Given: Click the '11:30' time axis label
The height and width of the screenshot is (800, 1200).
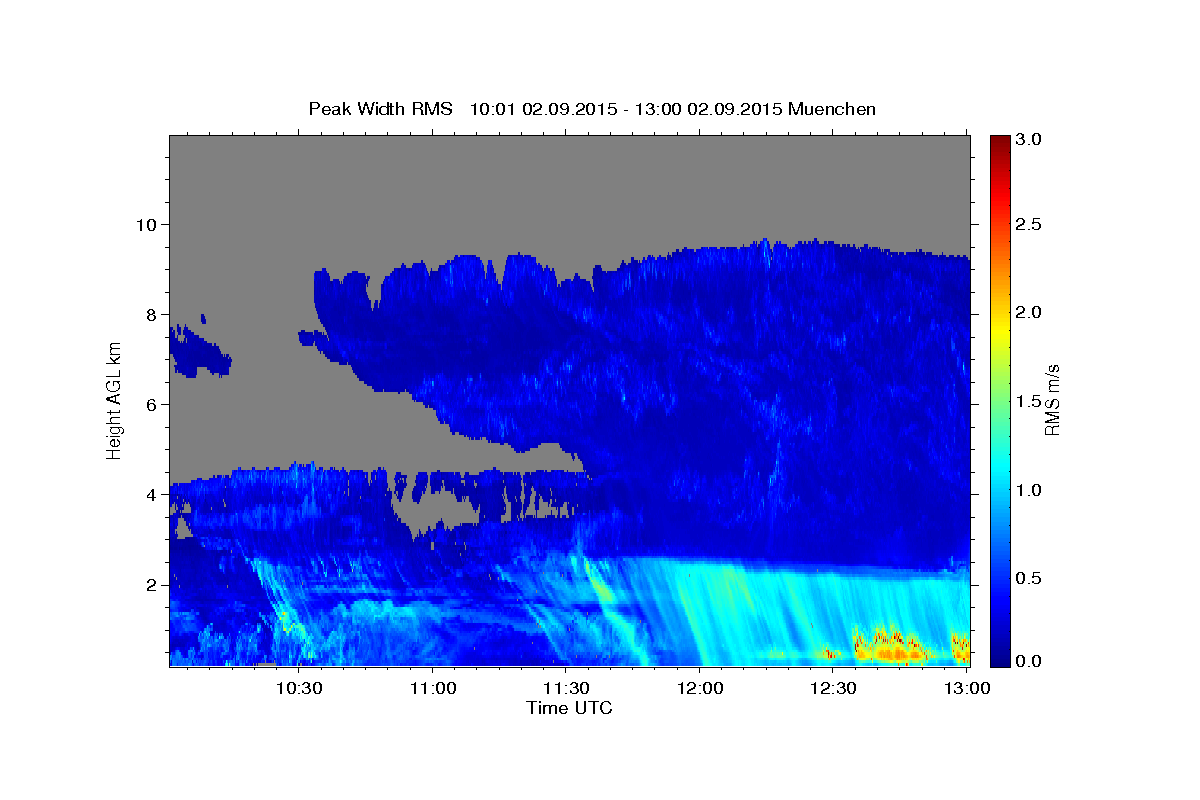Looking at the screenshot, I should coord(566,687).
